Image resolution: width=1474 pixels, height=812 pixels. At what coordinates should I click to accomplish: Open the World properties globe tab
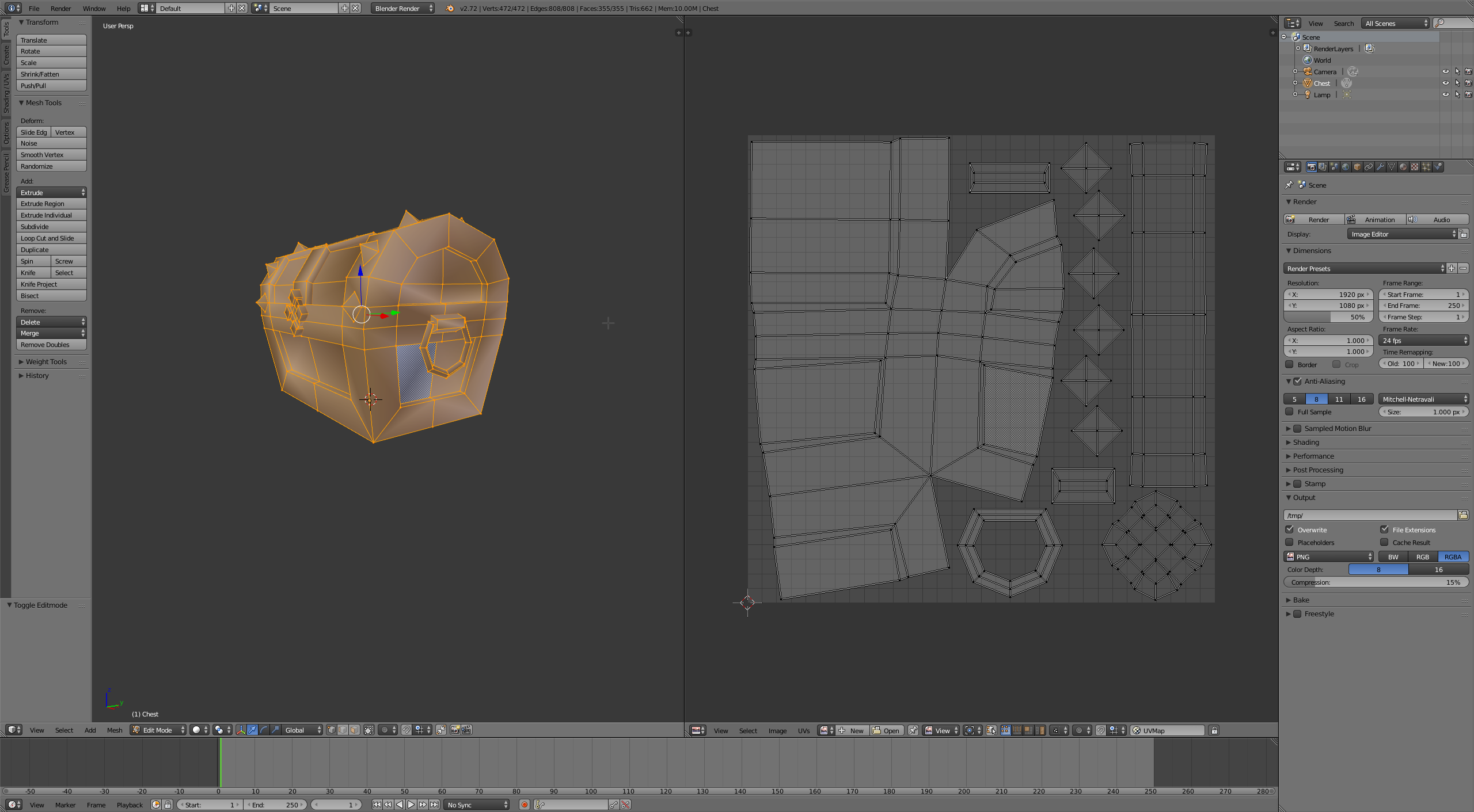(x=1346, y=167)
